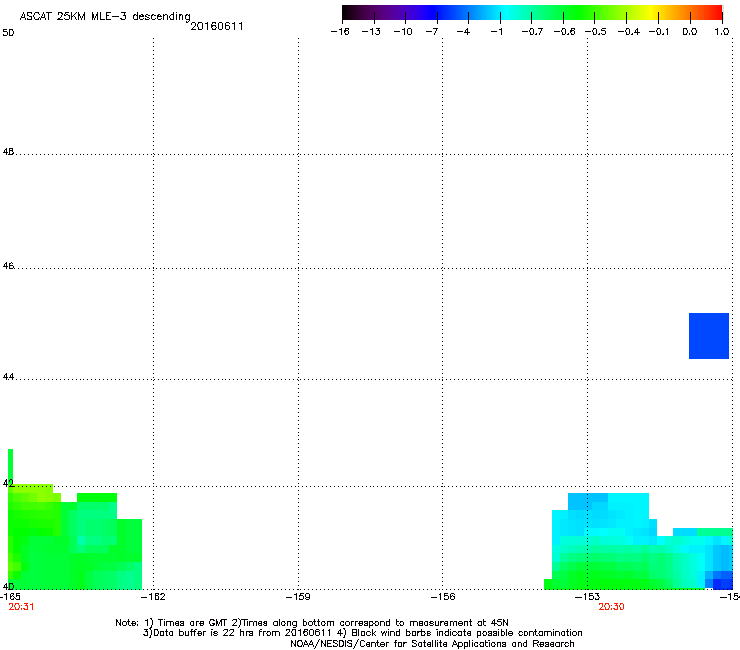This screenshot has width=740, height=650.
Task: Click the color bar label '-13'
Action: click(371, 32)
